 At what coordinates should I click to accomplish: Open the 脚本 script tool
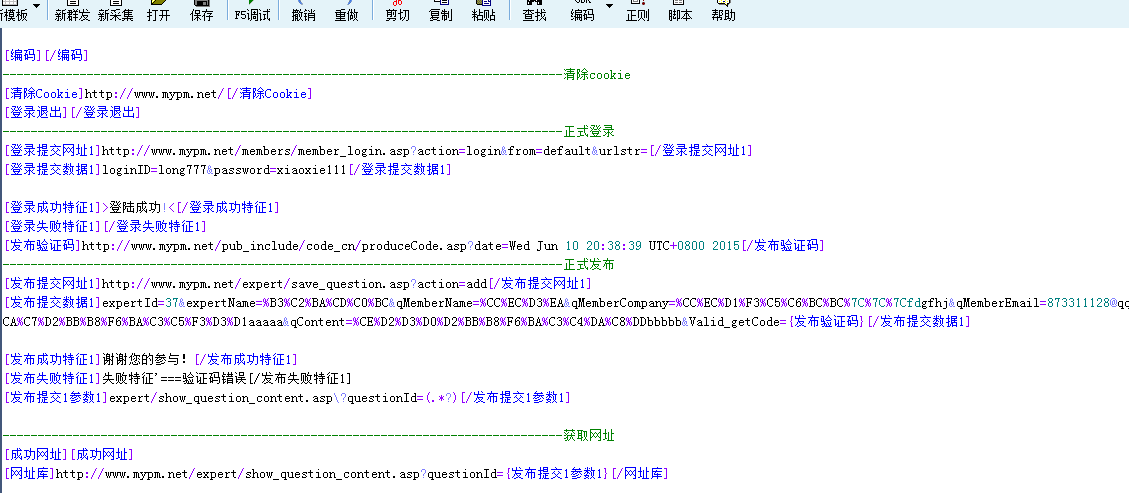pyautogui.click(x=680, y=11)
